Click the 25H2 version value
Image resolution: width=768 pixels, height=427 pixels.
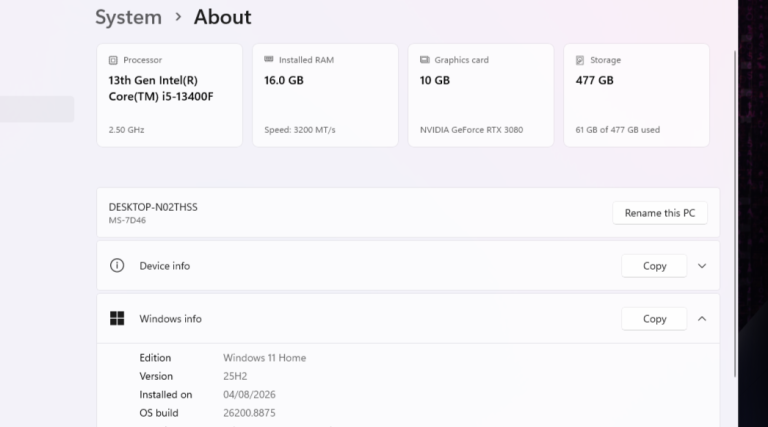point(235,376)
